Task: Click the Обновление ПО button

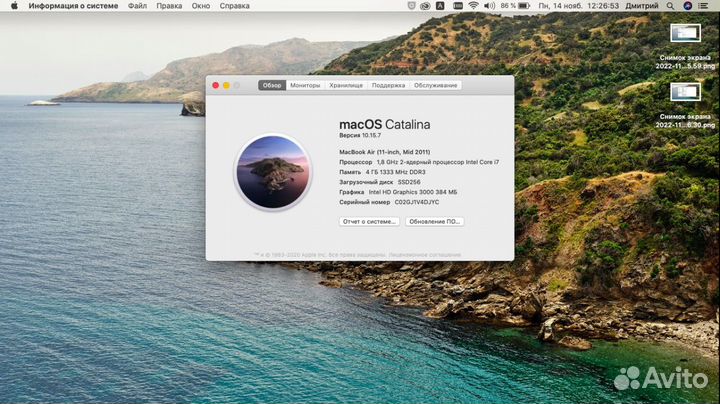Action: (x=434, y=221)
